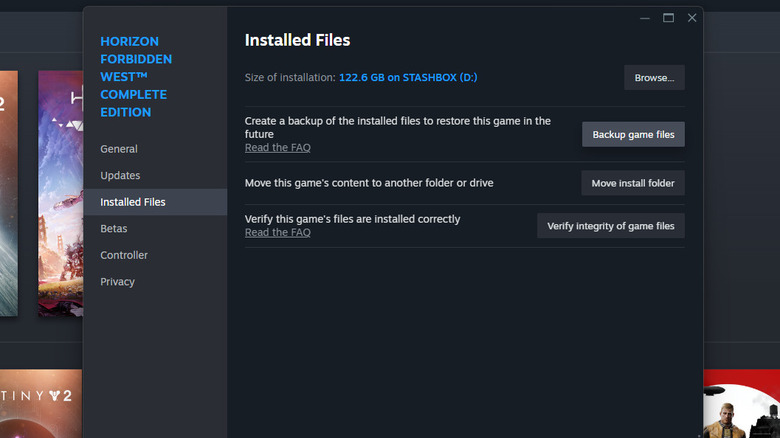Image resolution: width=780 pixels, height=438 pixels.
Task: Click Move install folder button
Action: (632, 183)
